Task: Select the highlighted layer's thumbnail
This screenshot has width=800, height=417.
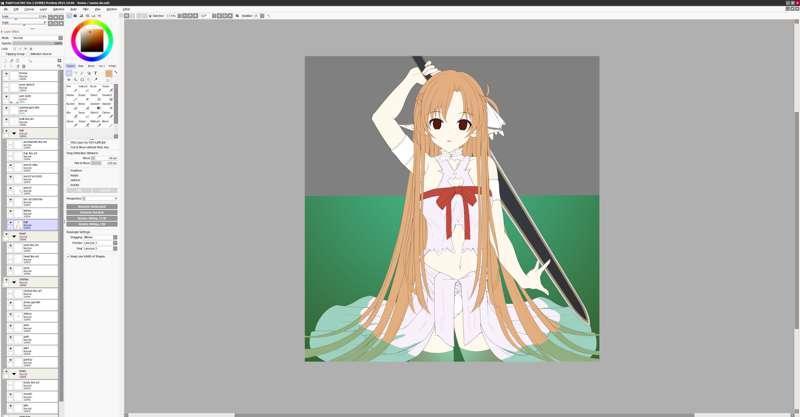Action: coord(18,224)
